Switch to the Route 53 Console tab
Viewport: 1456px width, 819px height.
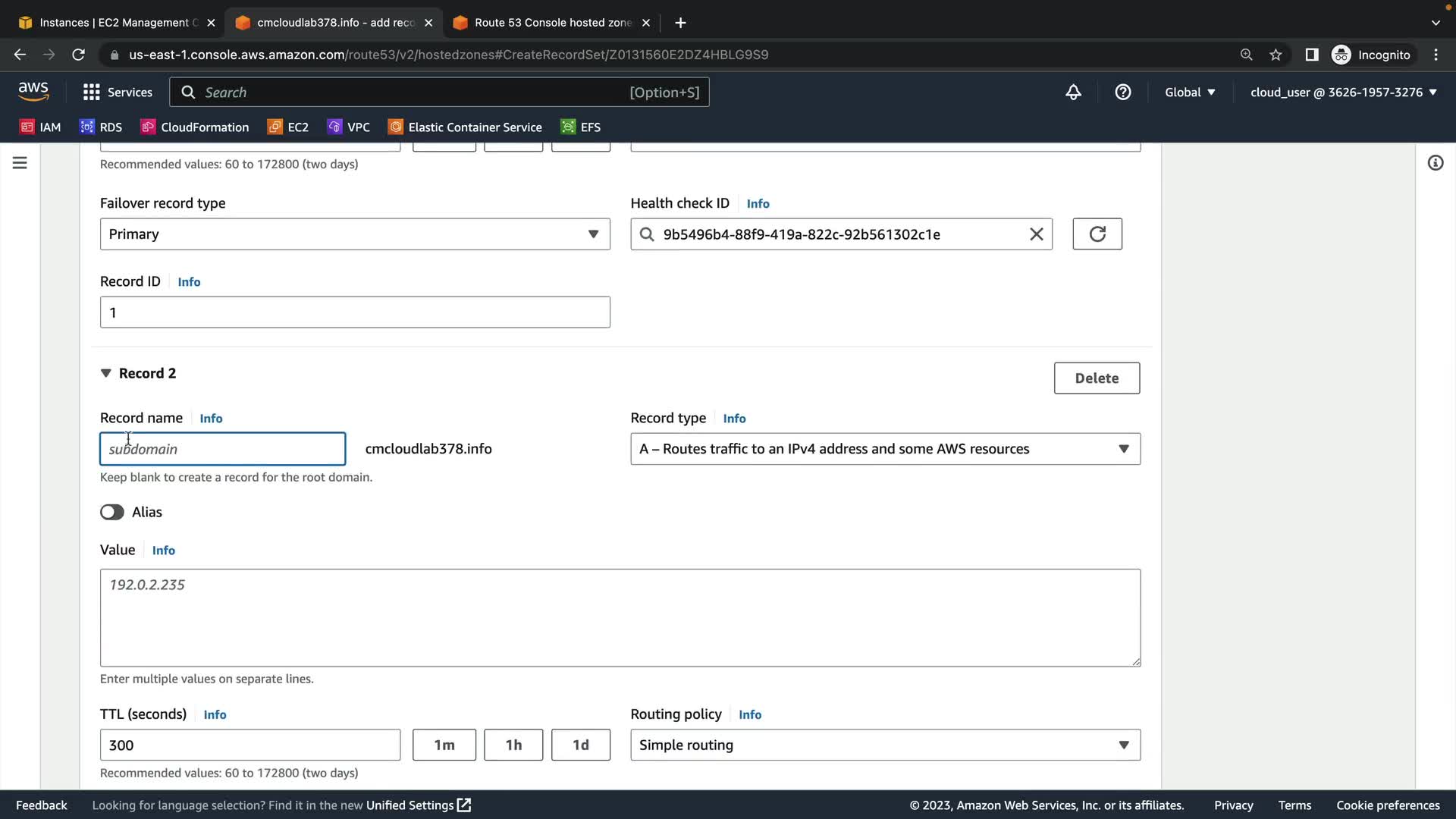(x=551, y=23)
